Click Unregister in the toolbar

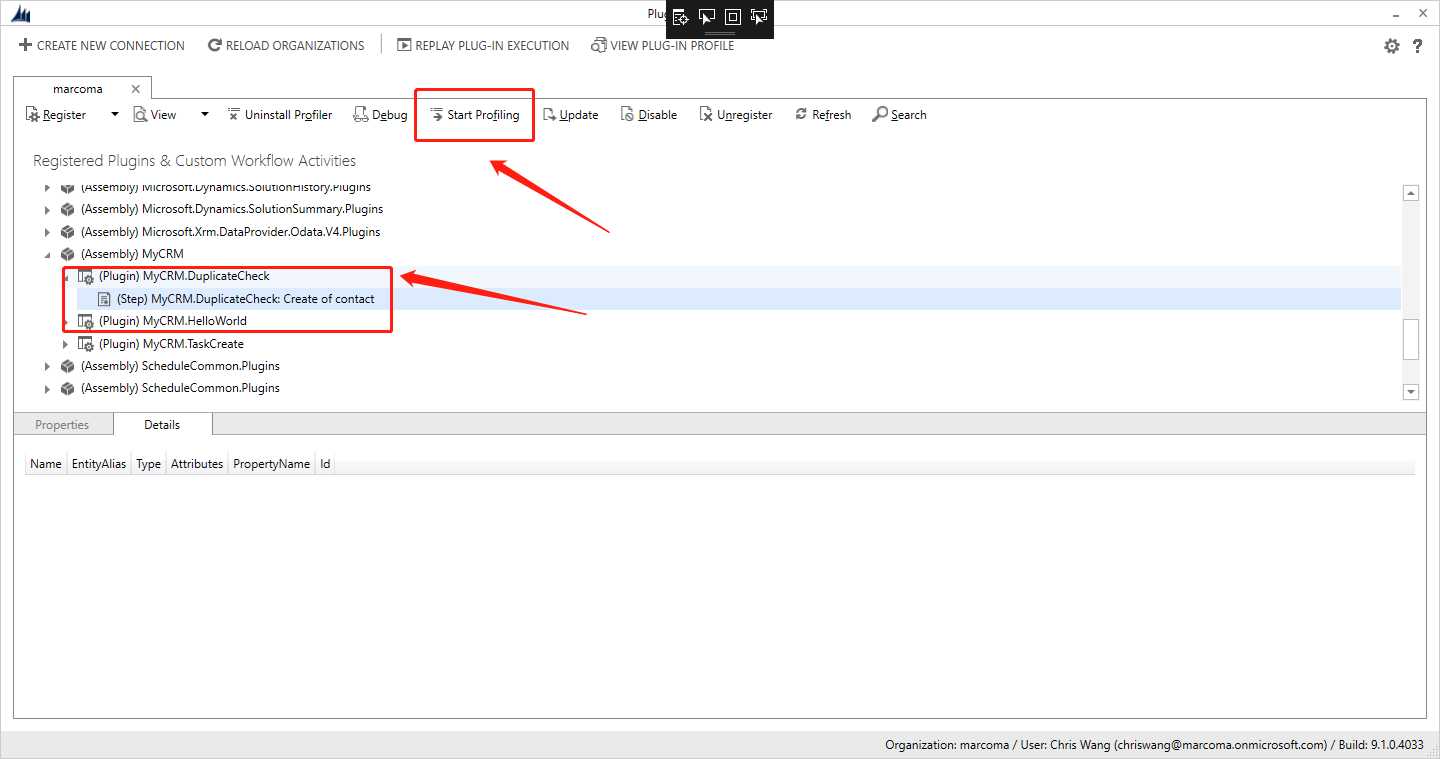(735, 115)
